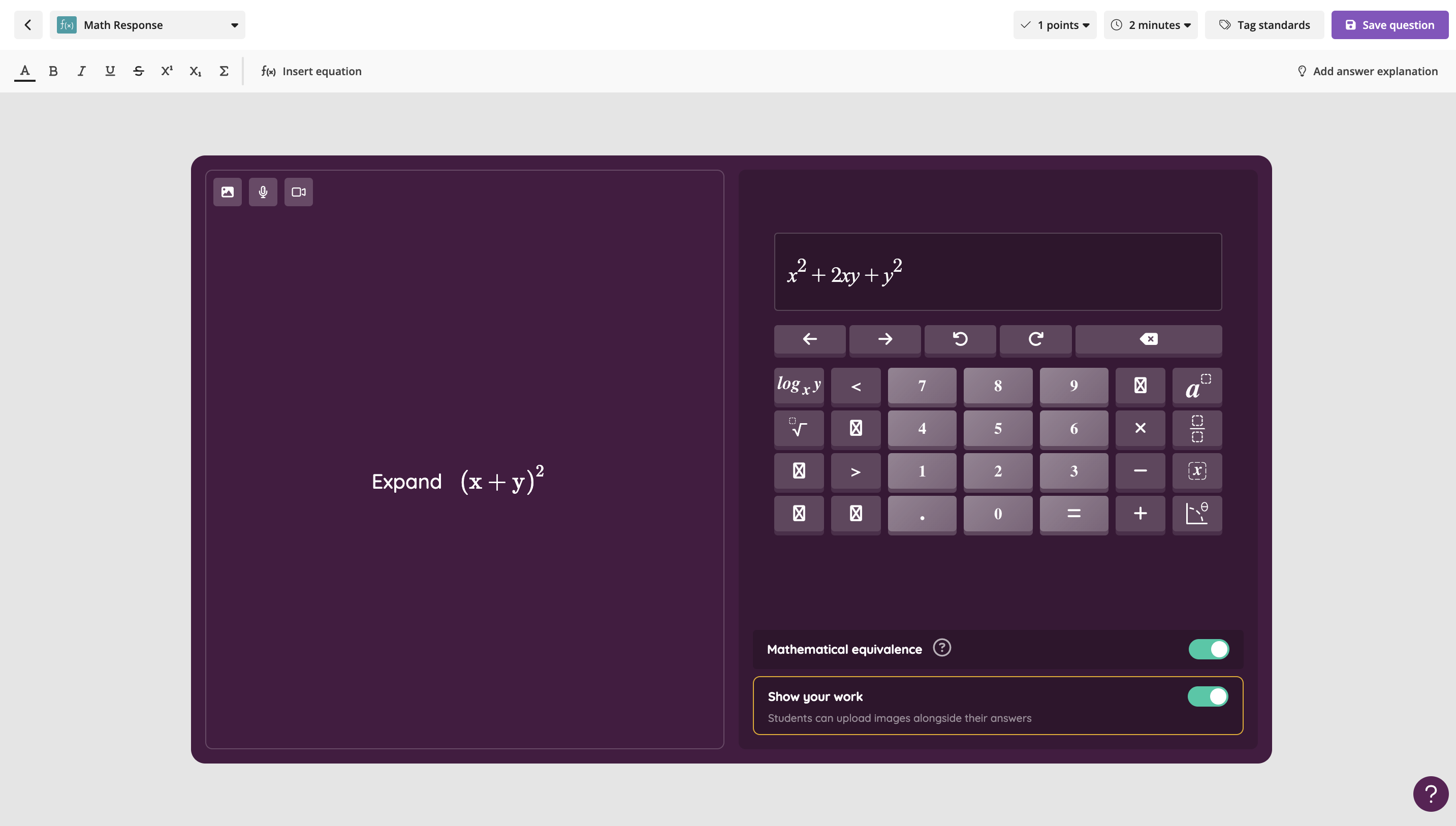Open the help bubble question mark
The image size is (1456, 826).
pyautogui.click(x=1431, y=793)
